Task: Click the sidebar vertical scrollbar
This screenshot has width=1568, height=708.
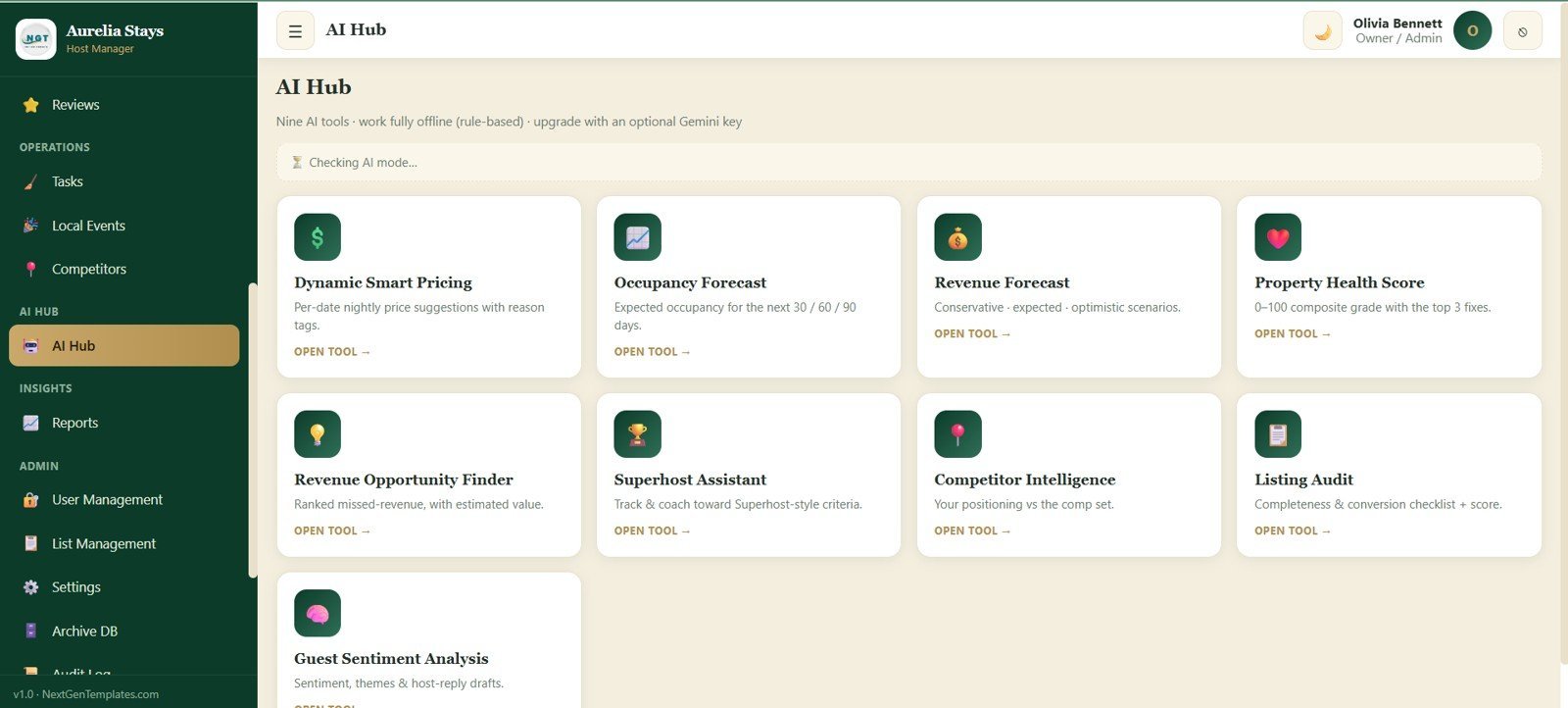Action: coord(253,430)
